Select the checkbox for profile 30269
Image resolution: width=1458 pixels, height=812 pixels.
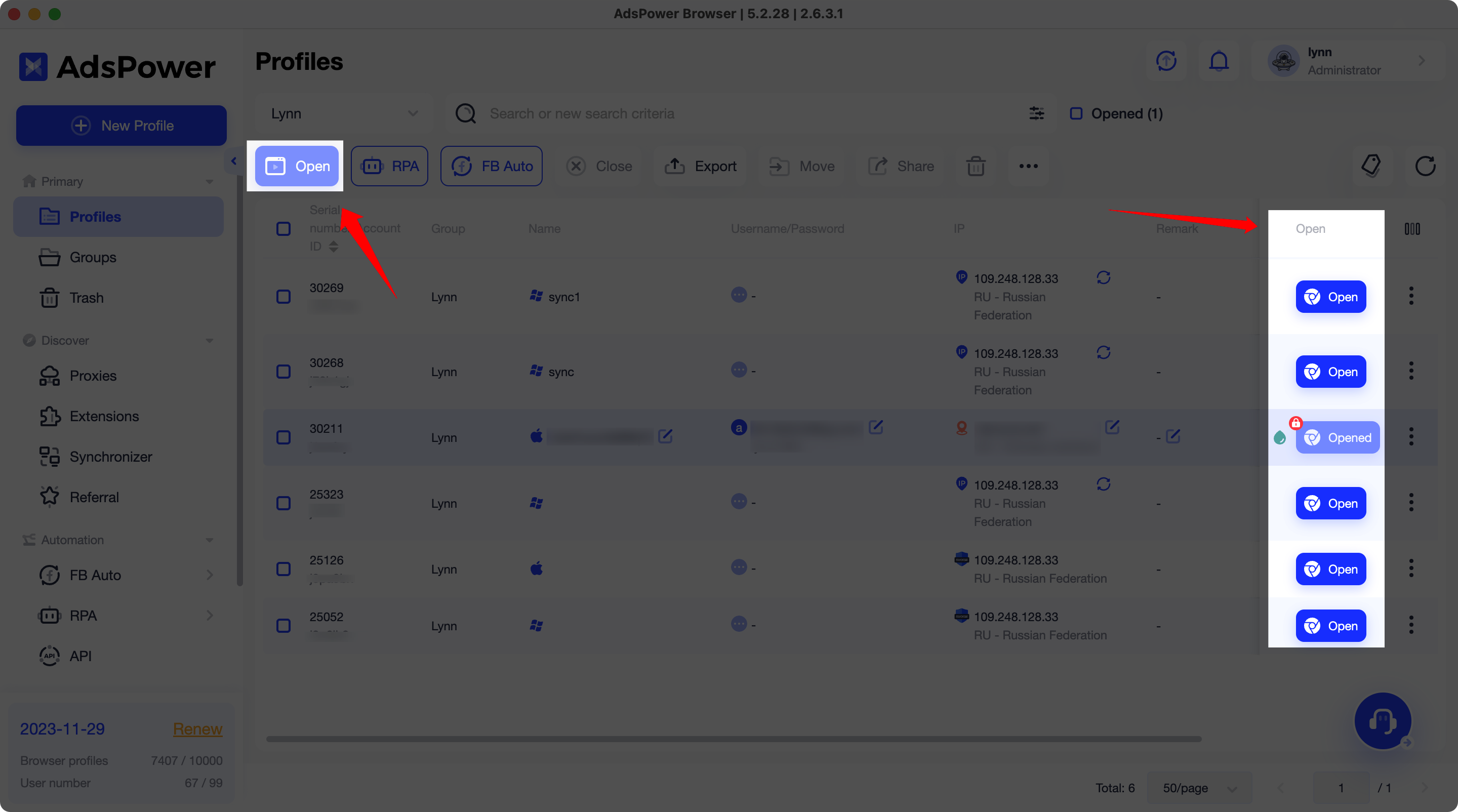pyautogui.click(x=283, y=296)
